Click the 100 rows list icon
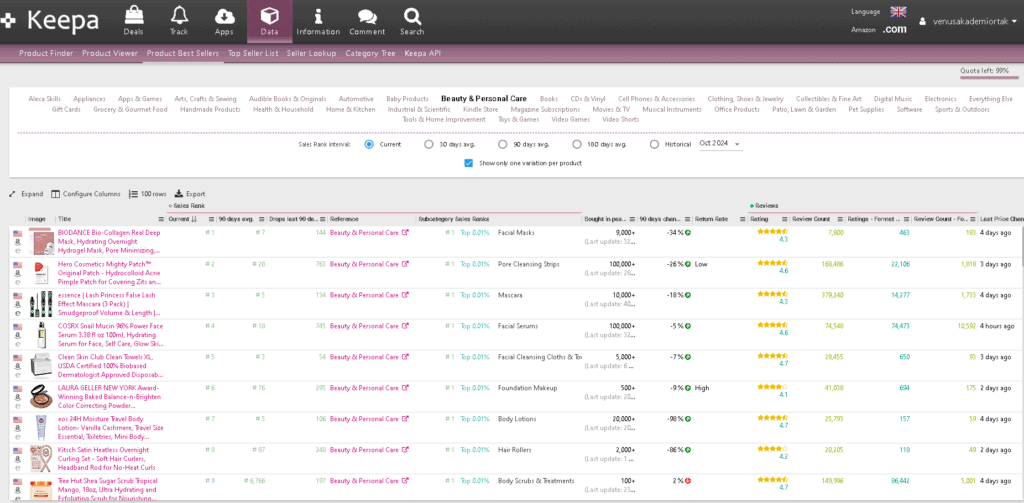Screen dimensions: 1024x503 133,194
